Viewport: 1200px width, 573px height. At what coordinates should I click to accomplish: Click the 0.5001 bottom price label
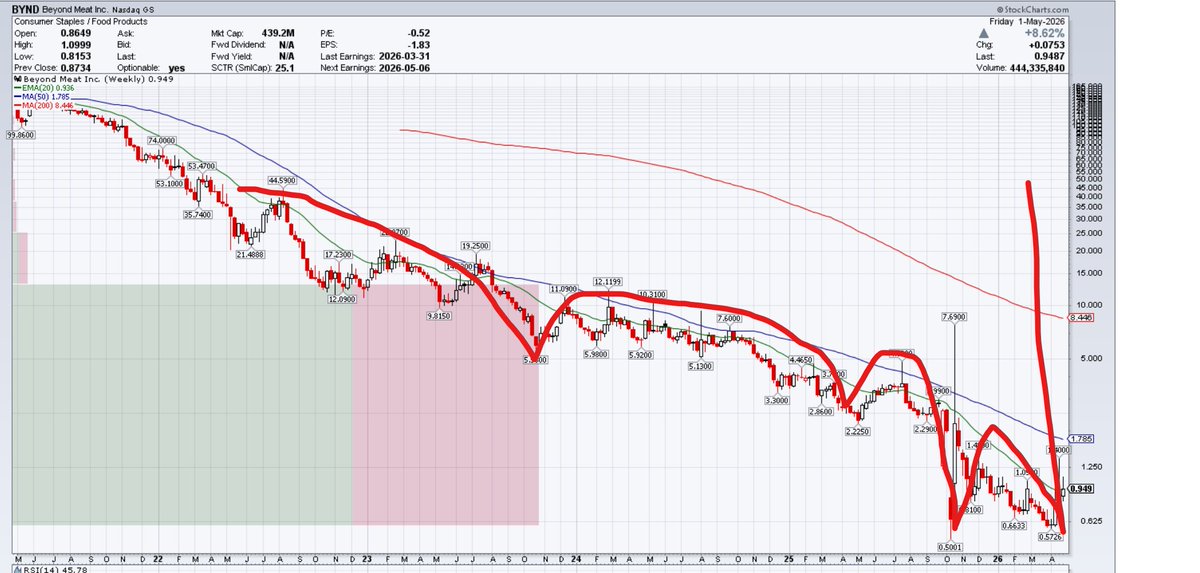click(951, 545)
